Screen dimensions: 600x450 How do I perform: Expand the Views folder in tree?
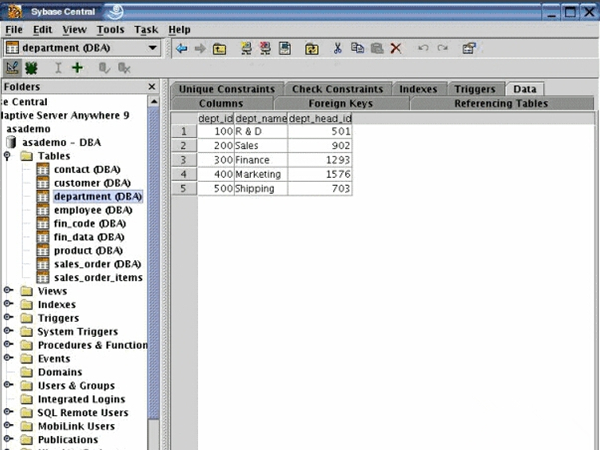click(x=9, y=291)
